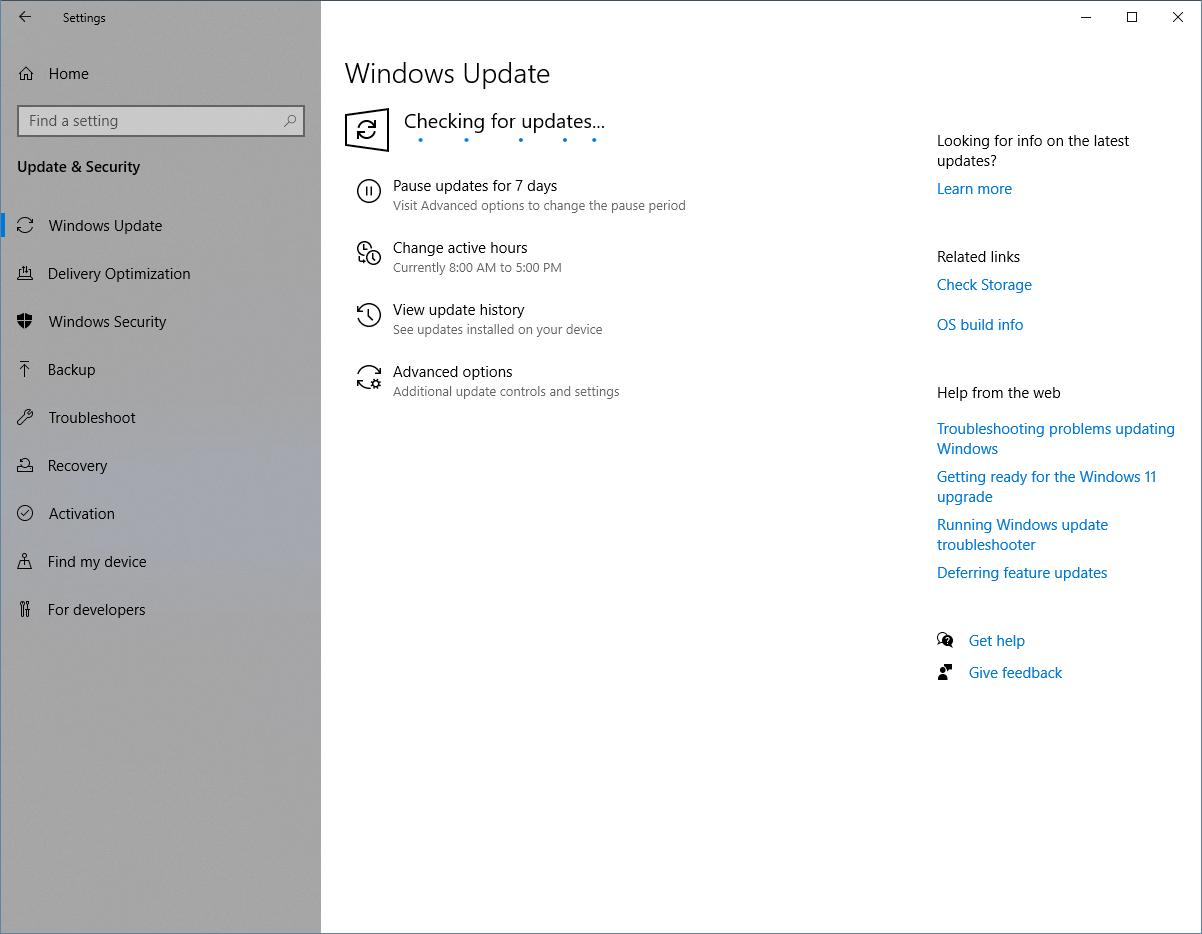Open the Troubleshoot section
This screenshot has width=1202, height=934.
(161, 417)
